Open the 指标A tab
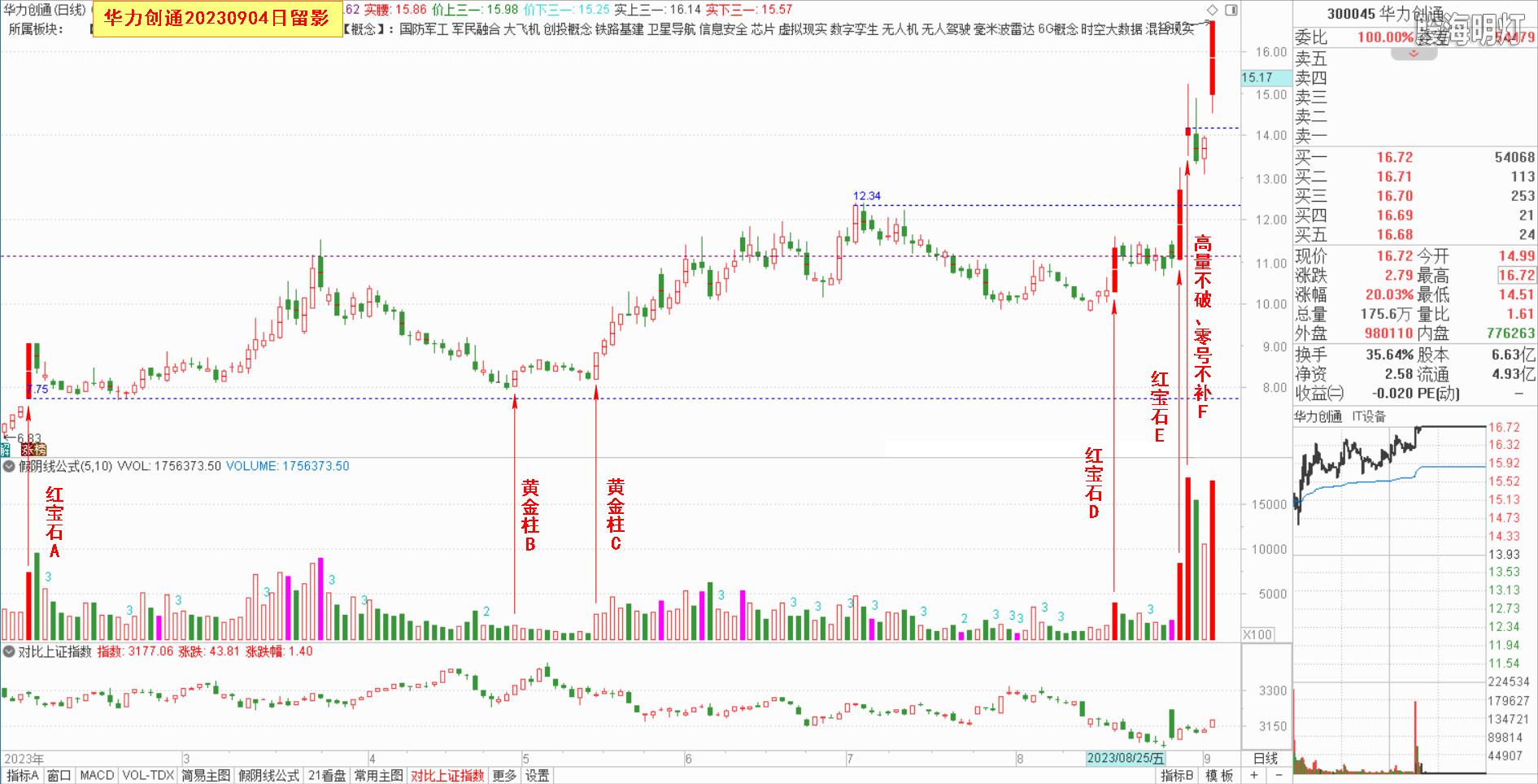This screenshot has height=784, width=1538. click(x=22, y=776)
